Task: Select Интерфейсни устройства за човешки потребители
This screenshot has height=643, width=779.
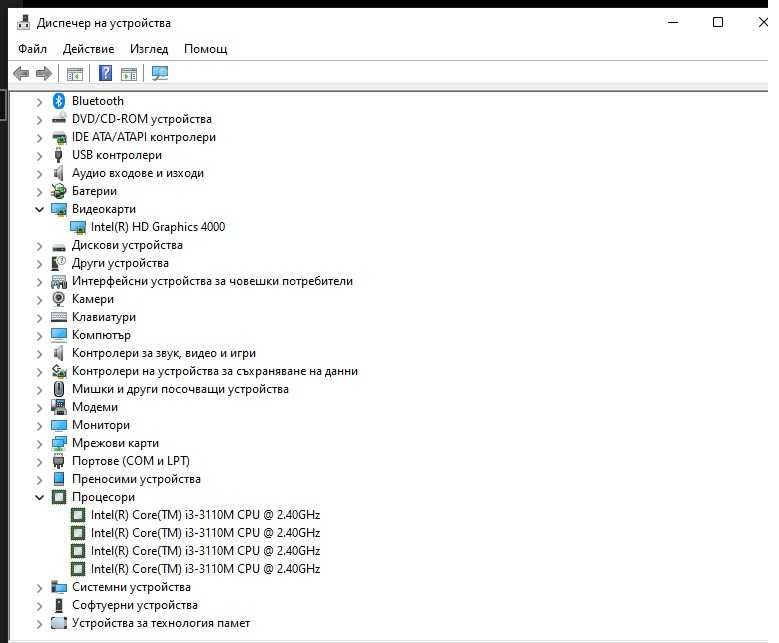Action: pyautogui.click(x=212, y=281)
